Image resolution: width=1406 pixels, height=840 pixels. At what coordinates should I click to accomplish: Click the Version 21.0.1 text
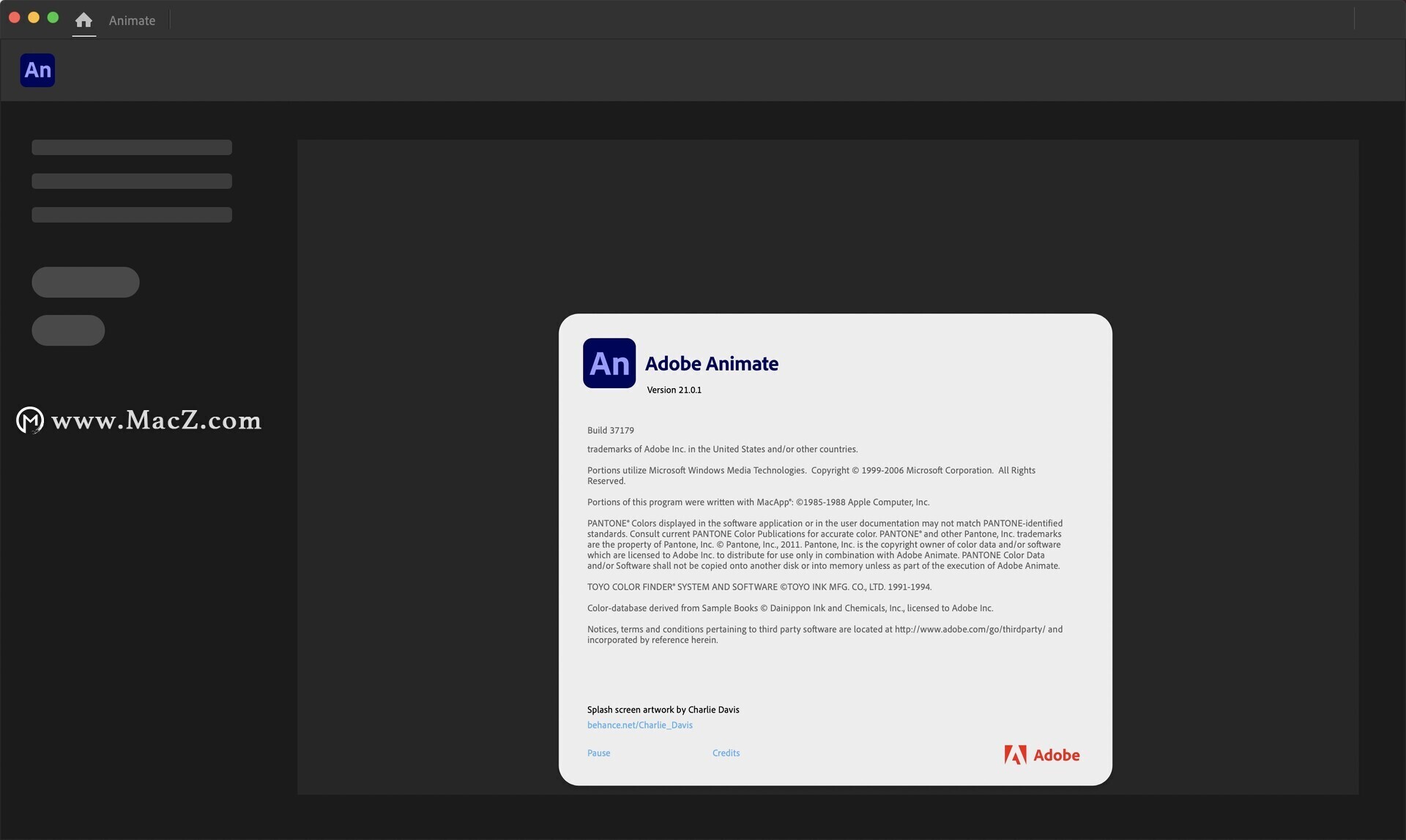pyautogui.click(x=674, y=390)
